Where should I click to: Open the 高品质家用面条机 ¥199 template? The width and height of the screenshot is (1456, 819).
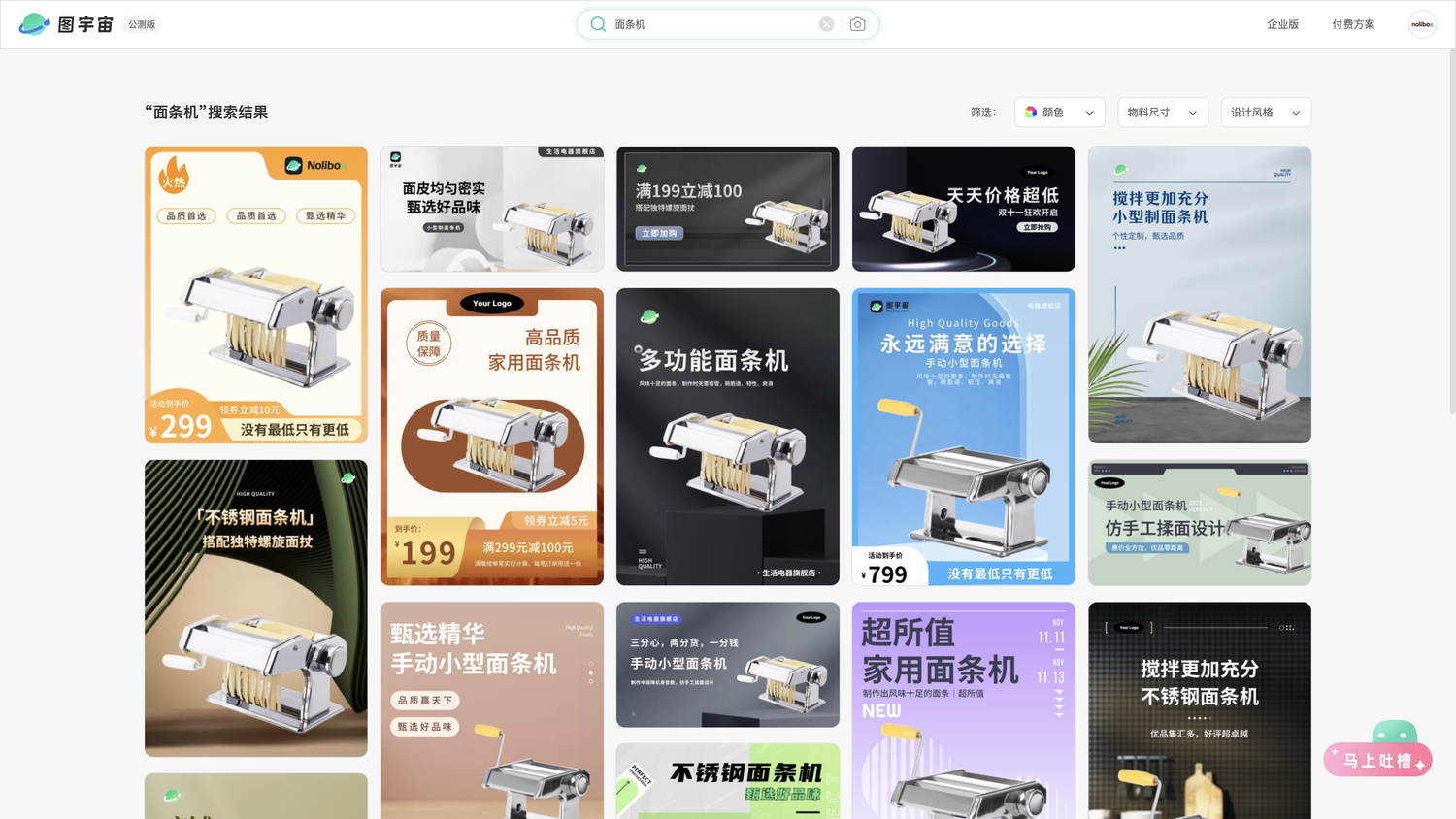click(492, 437)
